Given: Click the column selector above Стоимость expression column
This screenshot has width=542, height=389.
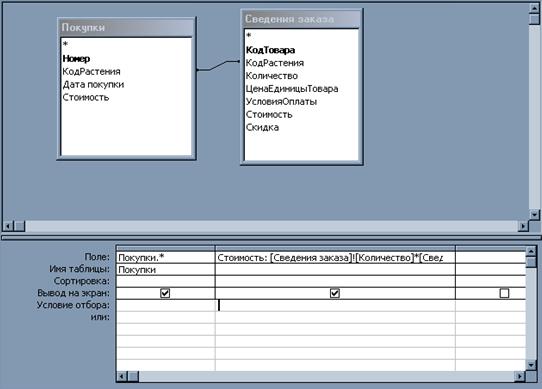Looking at the screenshot, I should (335, 248).
